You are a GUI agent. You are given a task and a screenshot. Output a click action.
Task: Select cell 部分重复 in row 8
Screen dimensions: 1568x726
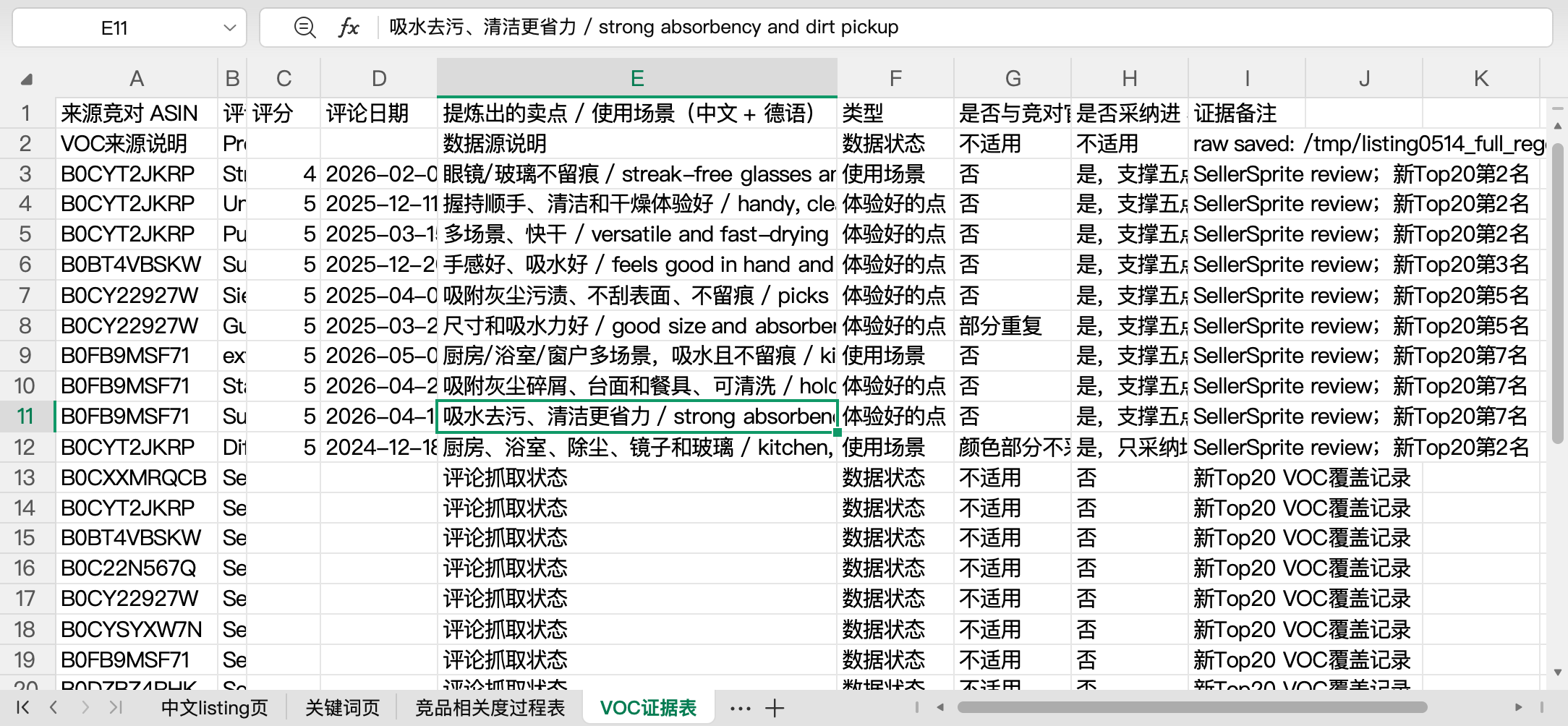tap(1013, 326)
